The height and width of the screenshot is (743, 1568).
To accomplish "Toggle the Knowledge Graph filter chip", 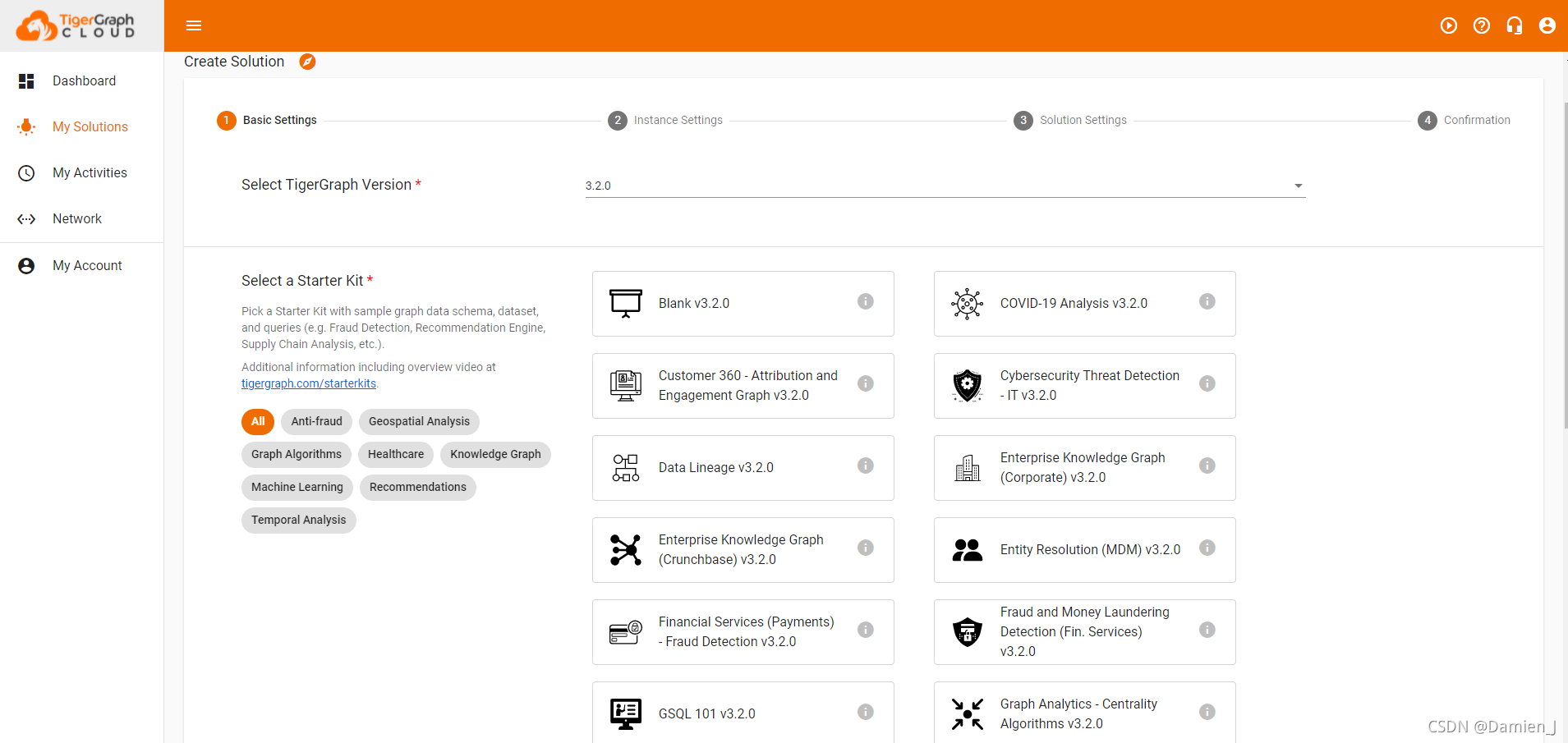I will tap(495, 455).
